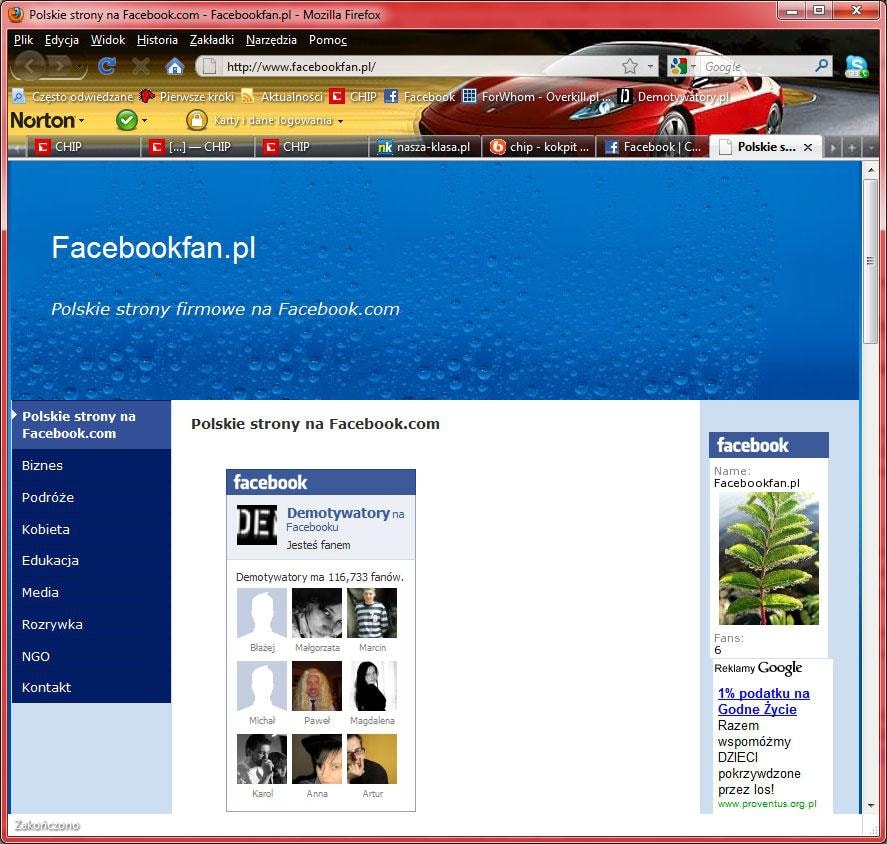The height and width of the screenshot is (844, 887).
Task: Close the Polskie s... tab
Action: point(808,147)
